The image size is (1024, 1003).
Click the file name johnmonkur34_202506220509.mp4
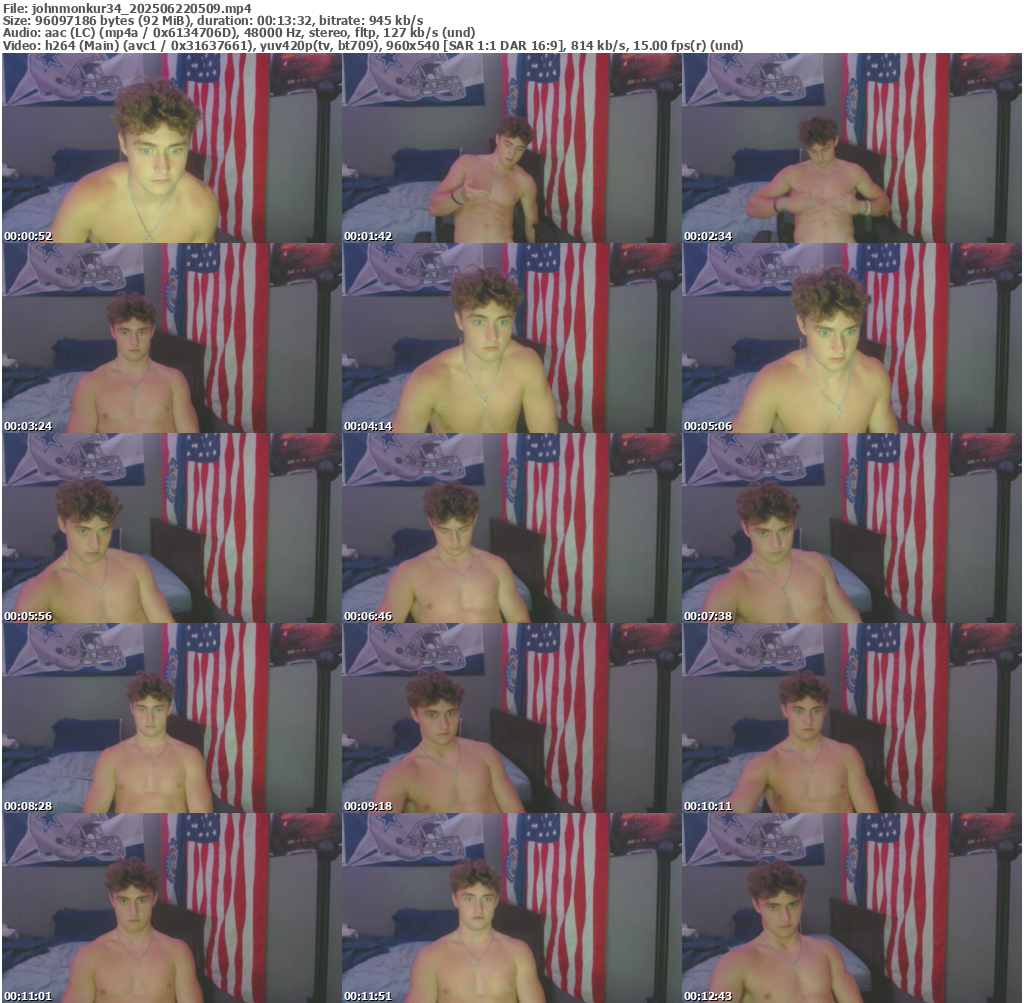[x=141, y=8]
